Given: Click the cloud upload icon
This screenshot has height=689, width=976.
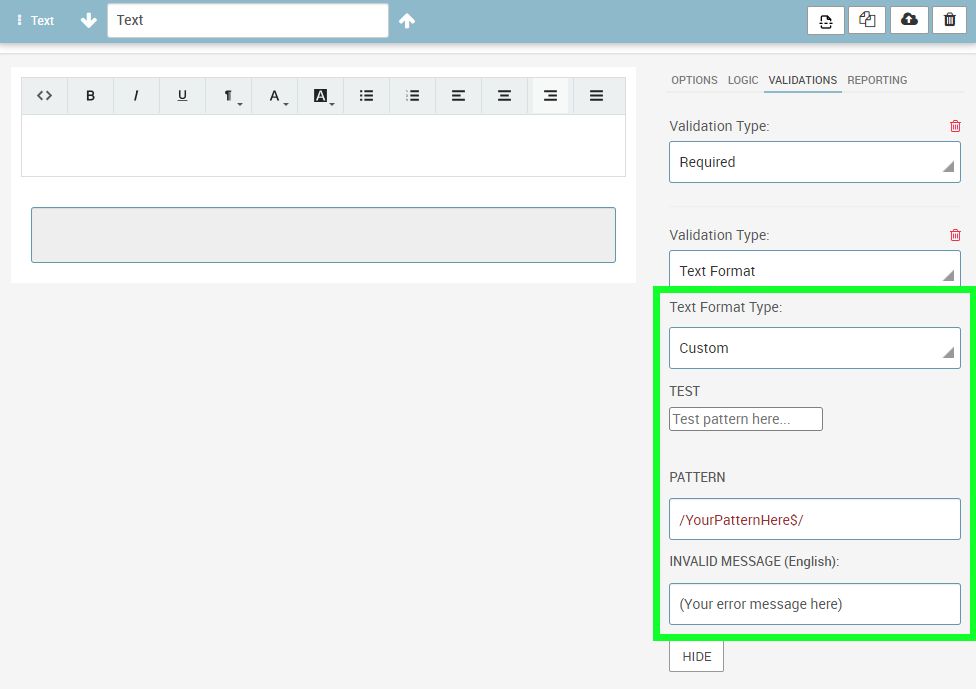Looking at the screenshot, I should click(909, 21).
